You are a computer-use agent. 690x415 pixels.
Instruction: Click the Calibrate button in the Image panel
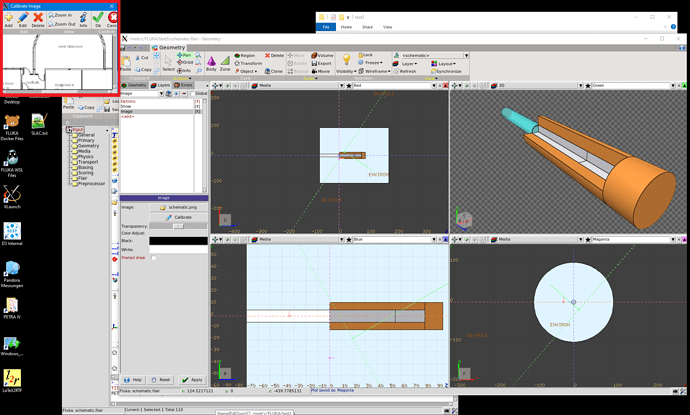click(x=179, y=216)
